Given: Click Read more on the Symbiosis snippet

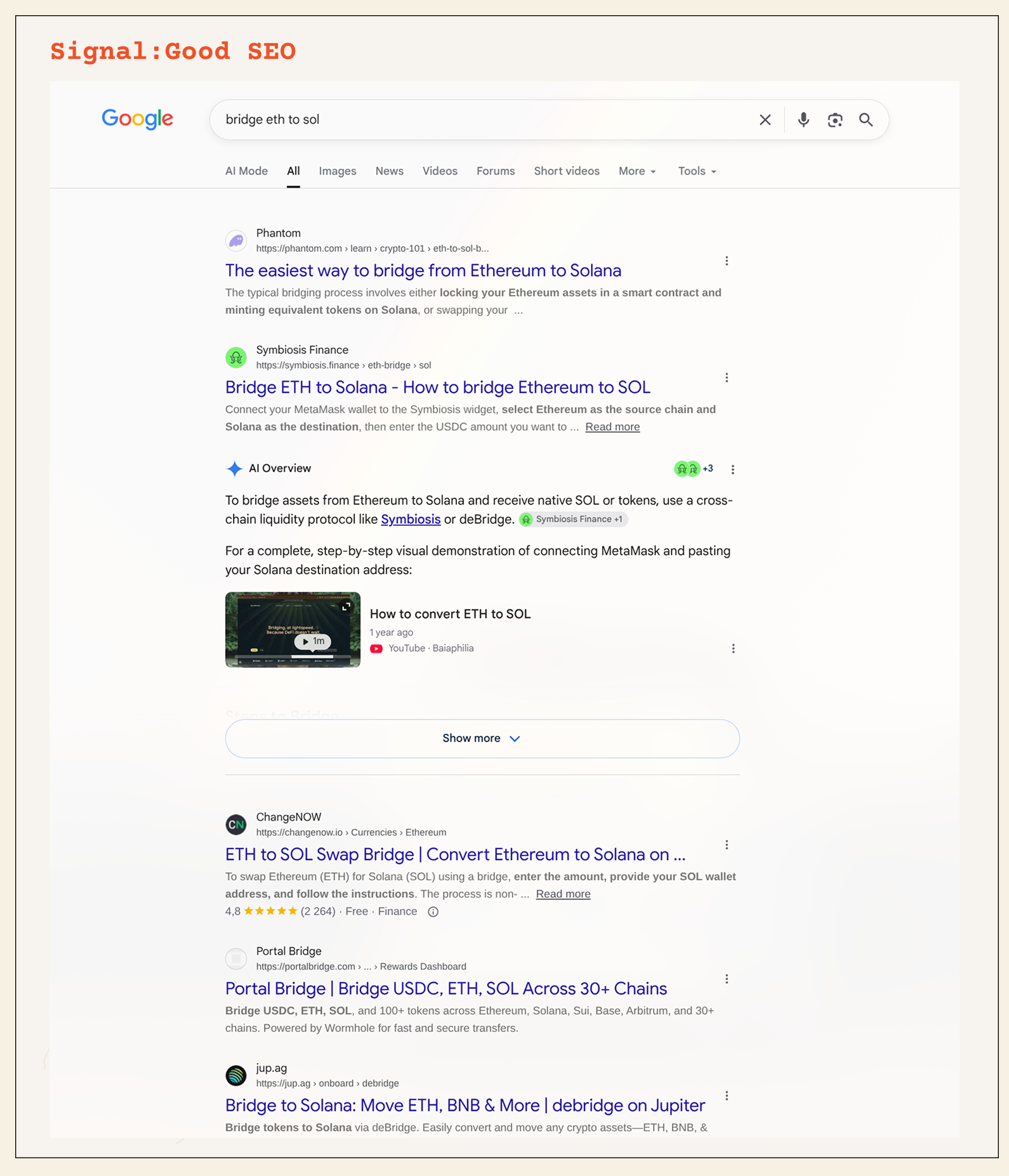Looking at the screenshot, I should click(x=612, y=427).
